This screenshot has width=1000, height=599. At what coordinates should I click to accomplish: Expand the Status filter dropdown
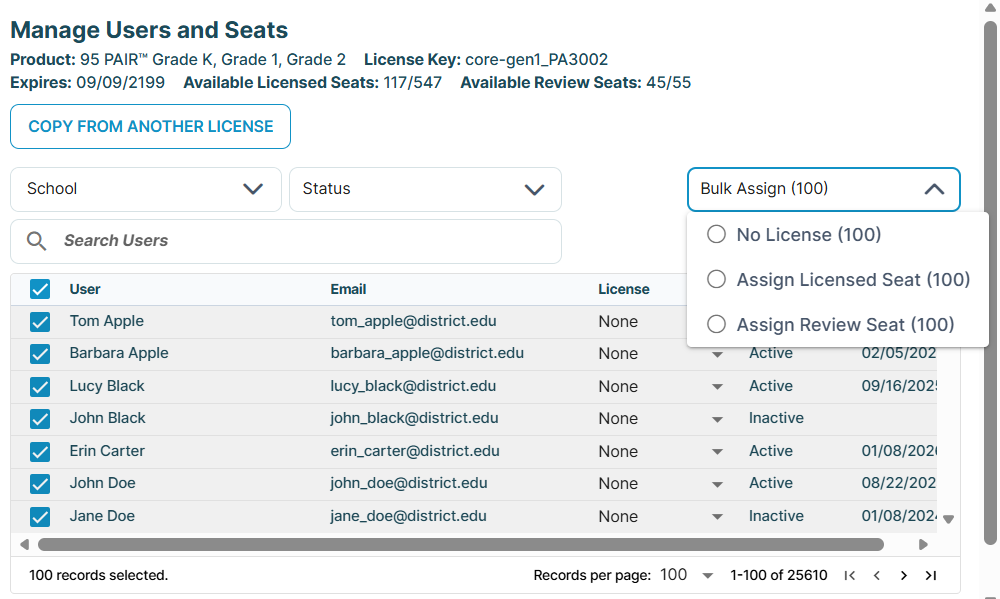point(425,189)
